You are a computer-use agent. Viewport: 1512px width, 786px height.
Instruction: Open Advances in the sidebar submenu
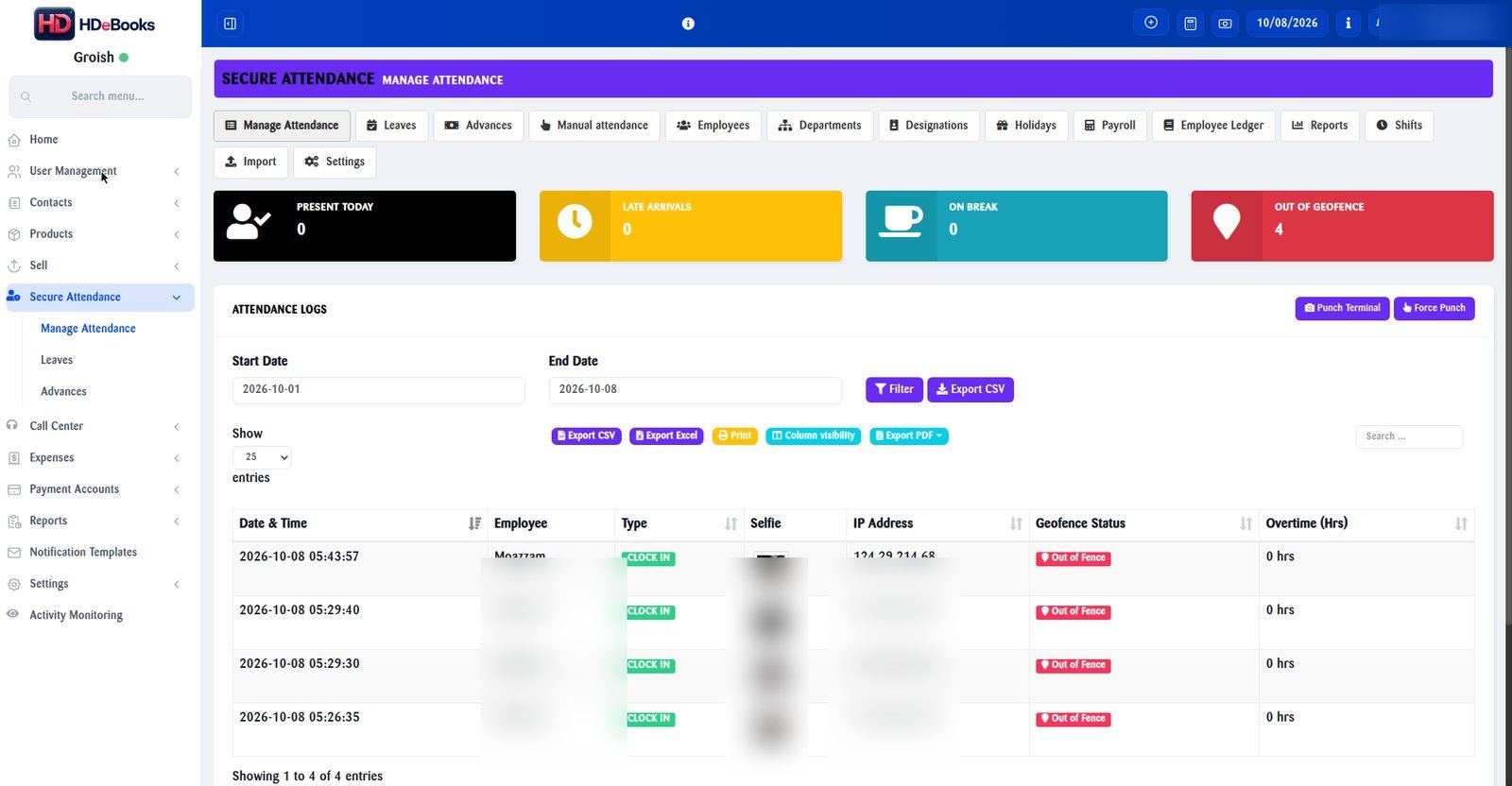[x=63, y=391]
